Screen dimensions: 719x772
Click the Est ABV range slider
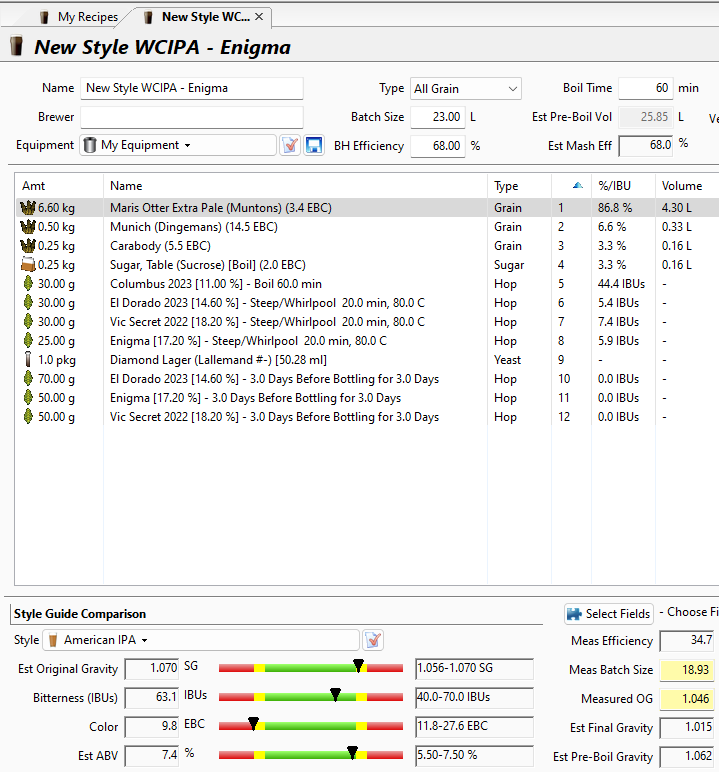point(311,755)
